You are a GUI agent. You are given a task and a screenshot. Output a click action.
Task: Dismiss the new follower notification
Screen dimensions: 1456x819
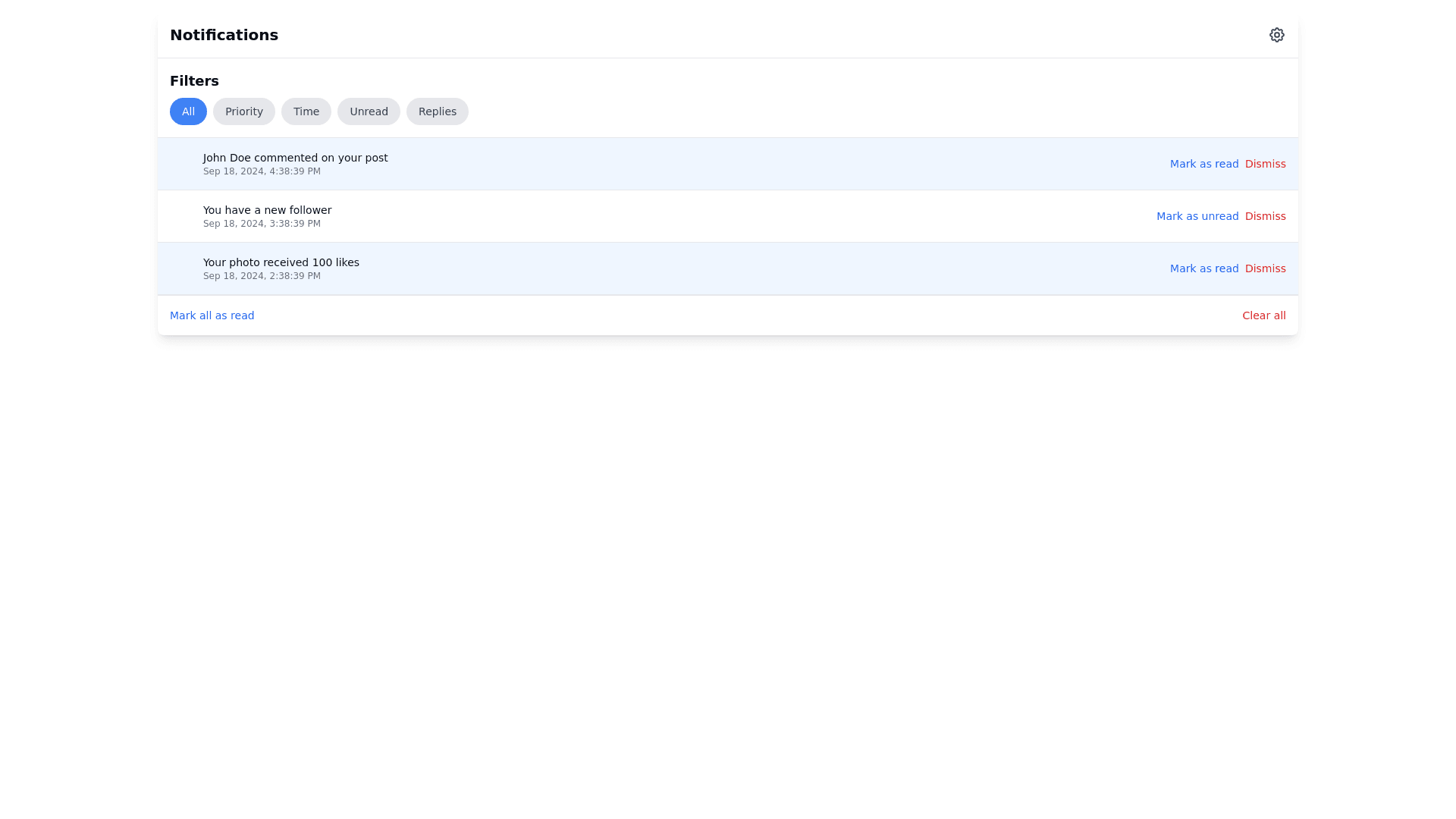(x=1265, y=216)
